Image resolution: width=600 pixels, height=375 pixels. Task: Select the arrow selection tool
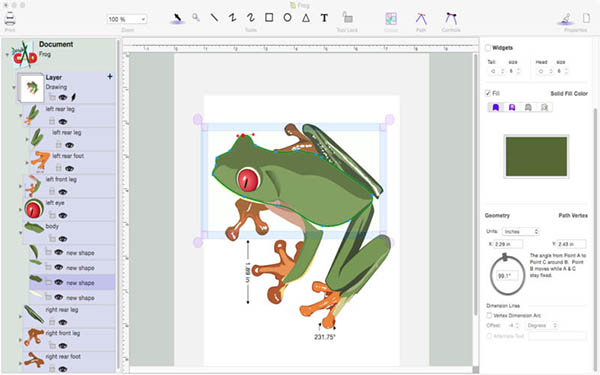click(x=177, y=18)
